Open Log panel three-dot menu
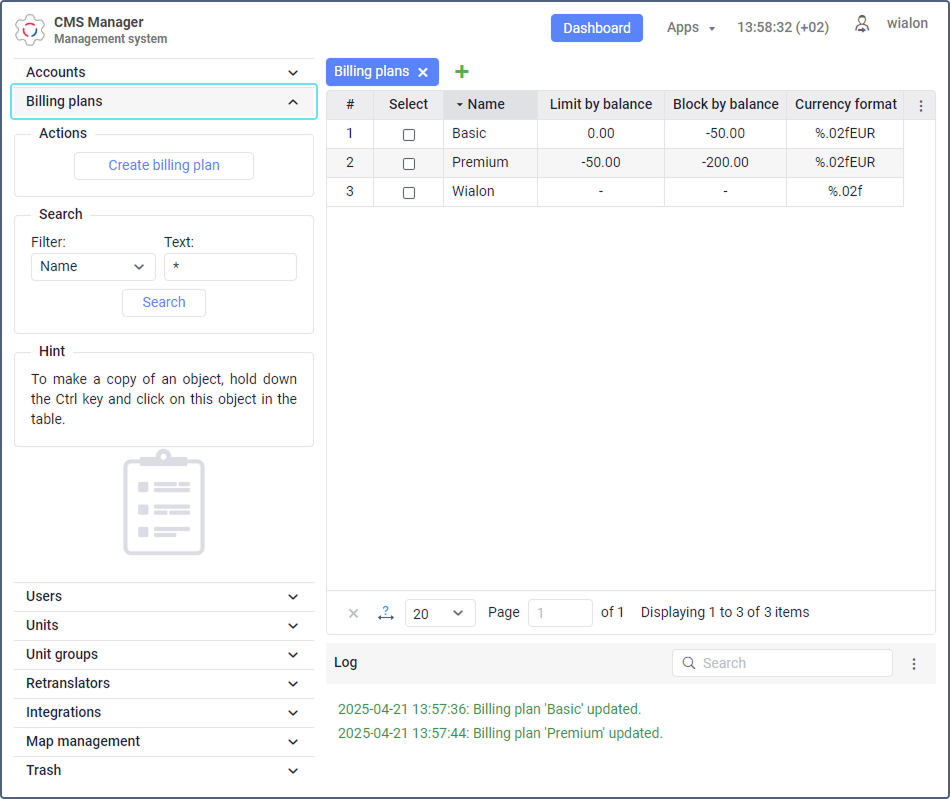 914,664
